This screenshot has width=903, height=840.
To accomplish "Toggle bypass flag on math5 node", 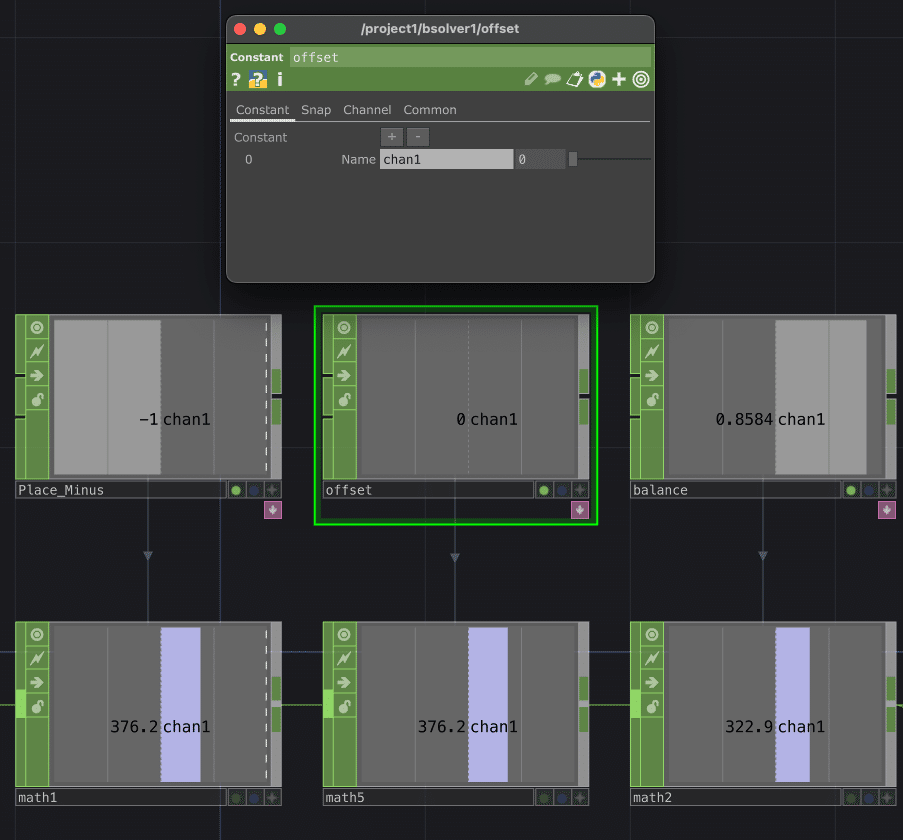I will 344,682.
